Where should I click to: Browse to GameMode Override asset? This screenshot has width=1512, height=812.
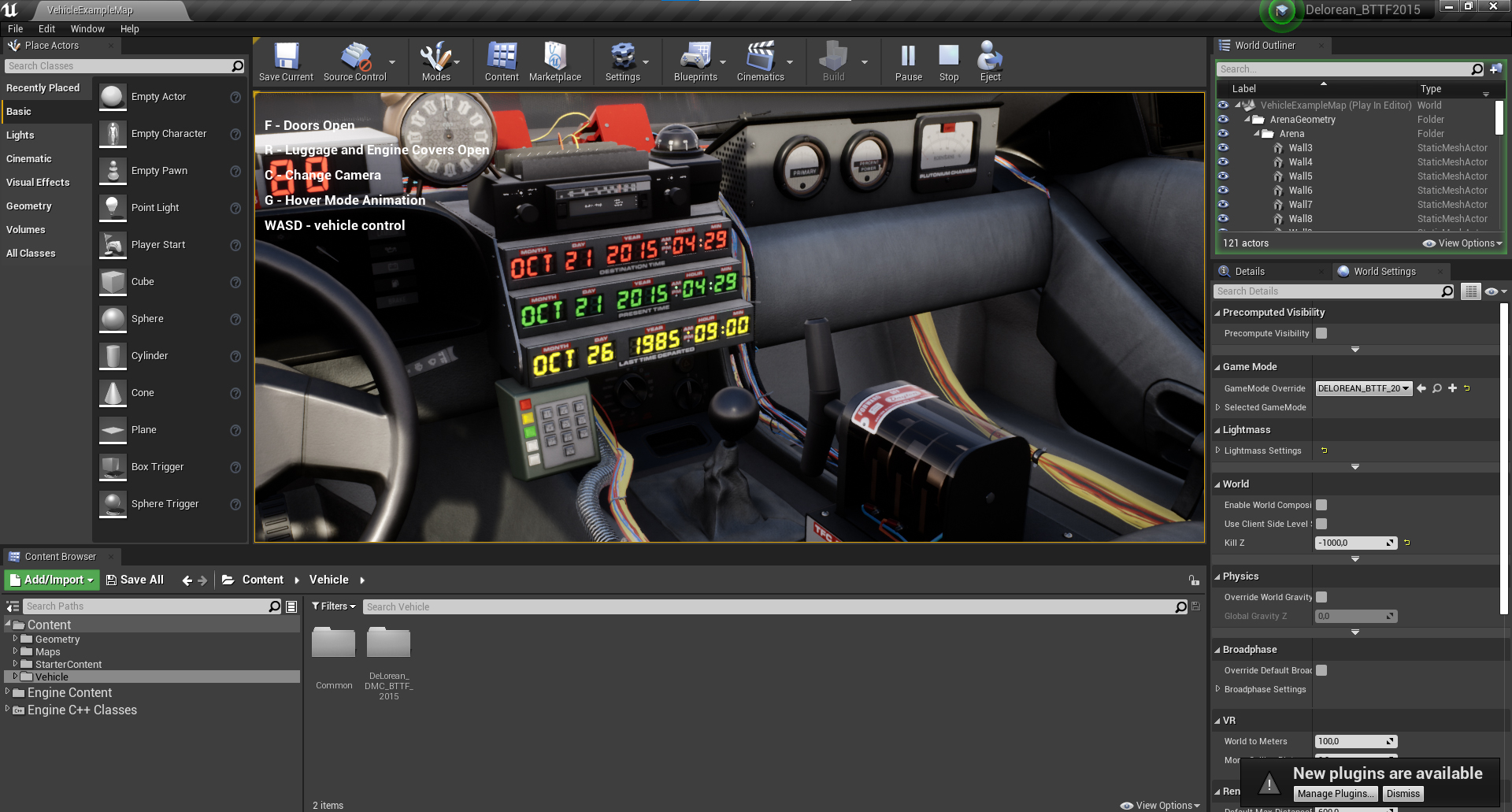coord(1437,388)
